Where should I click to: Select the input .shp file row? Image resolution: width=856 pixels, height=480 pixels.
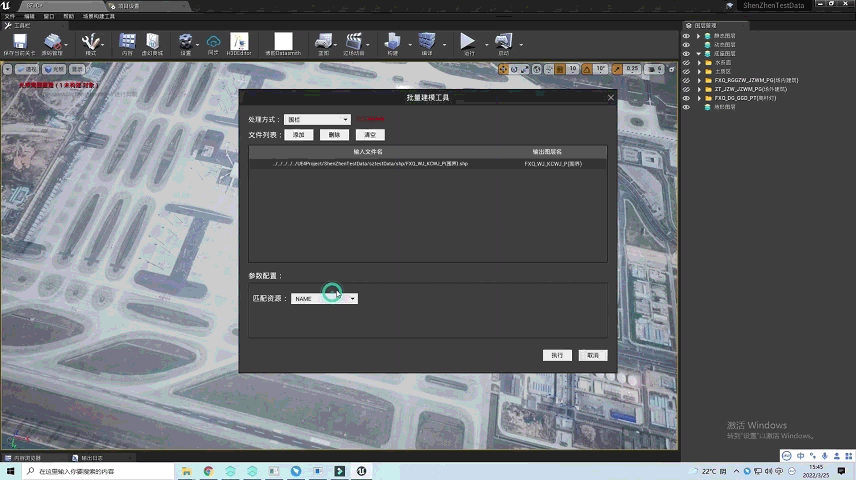(427, 163)
